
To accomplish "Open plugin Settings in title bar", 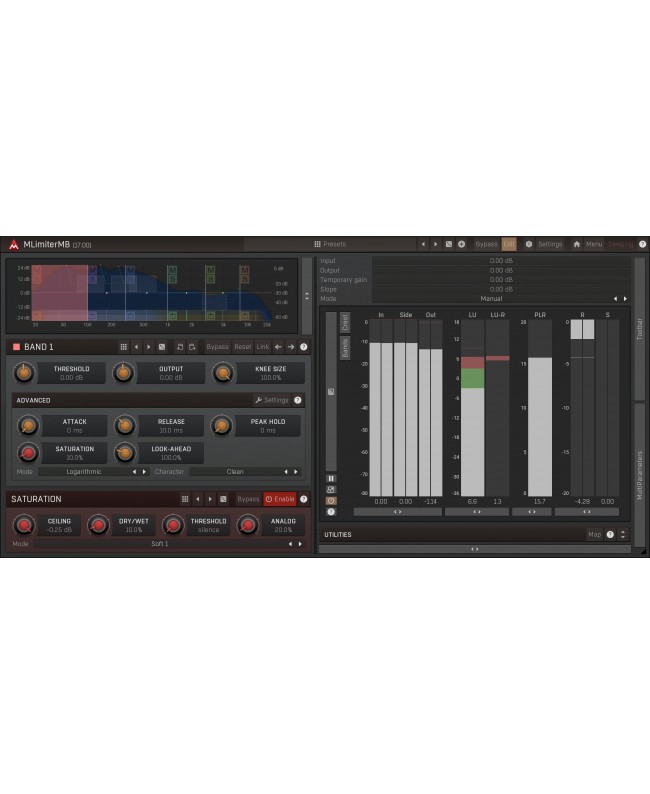I will pos(550,244).
